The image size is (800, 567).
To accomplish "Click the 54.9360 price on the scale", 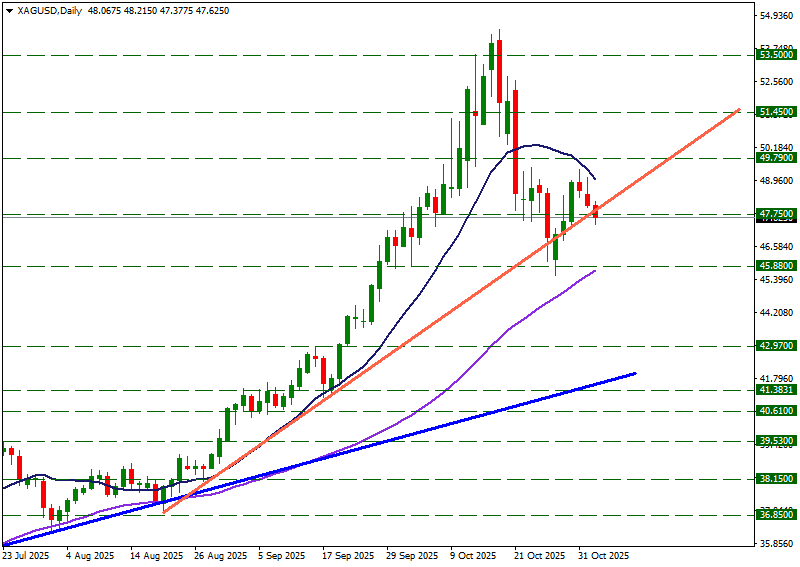I will pyautogui.click(x=776, y=17).
